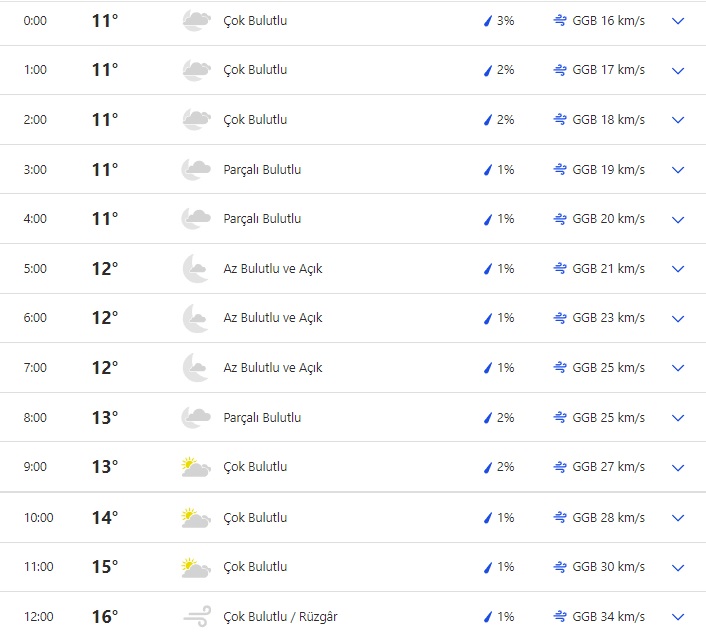Click the moon icon in the 7:00 row
Viewport: 706px width, 641px height.
(x=196, y=367)
